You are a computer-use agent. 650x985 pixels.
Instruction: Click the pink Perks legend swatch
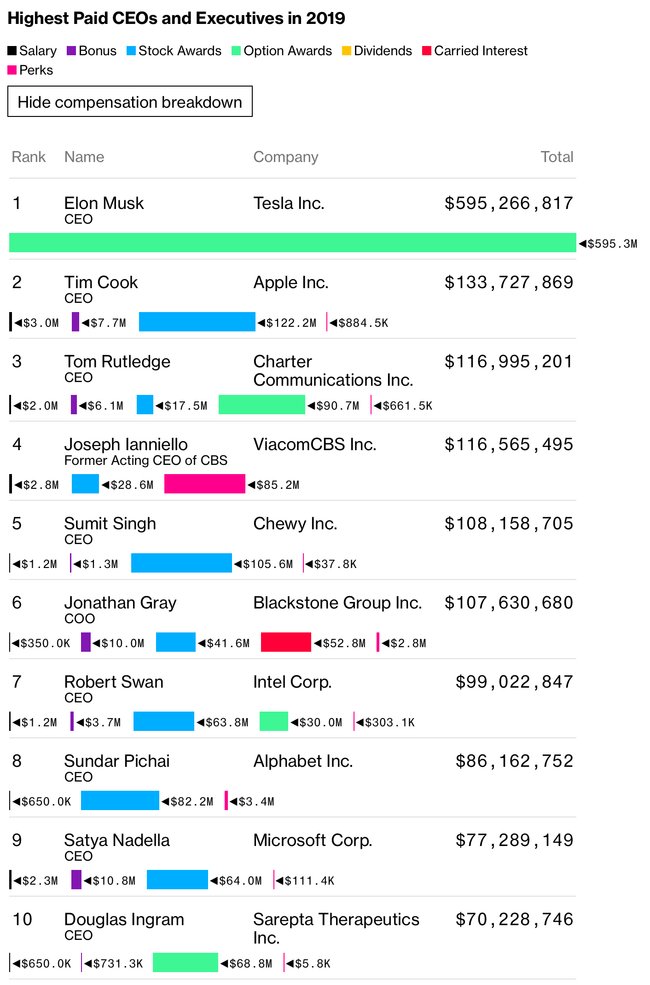pos(12,70)
